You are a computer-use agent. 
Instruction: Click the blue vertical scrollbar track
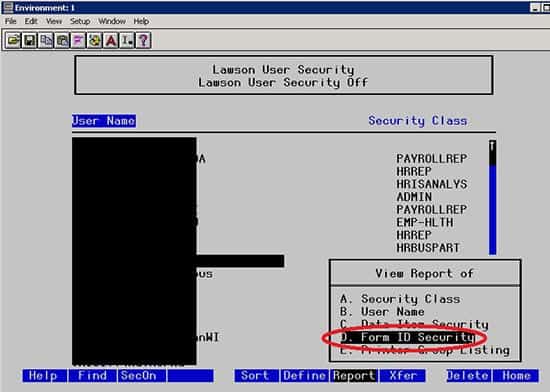coord(492,210)
